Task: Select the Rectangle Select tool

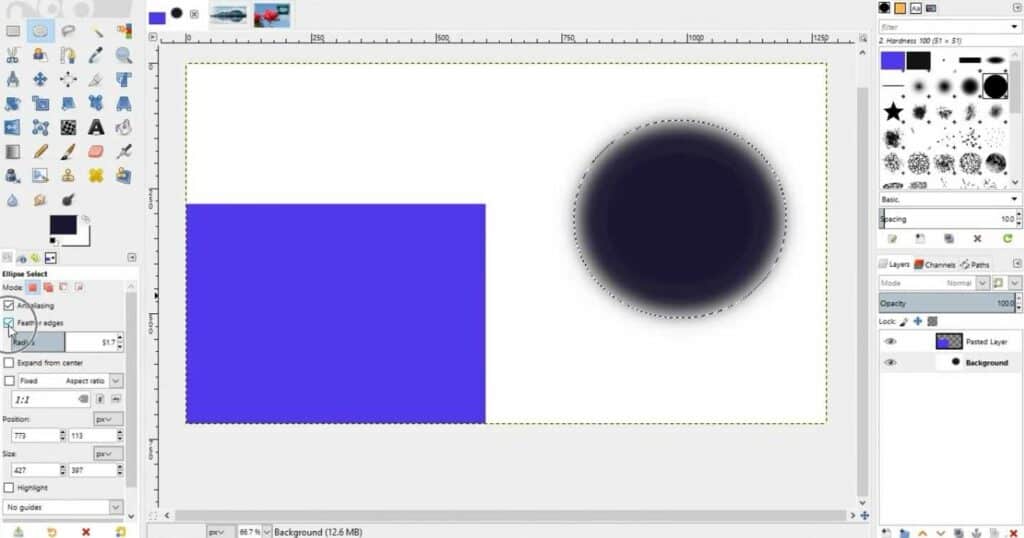Action: [x=12, y=31]
